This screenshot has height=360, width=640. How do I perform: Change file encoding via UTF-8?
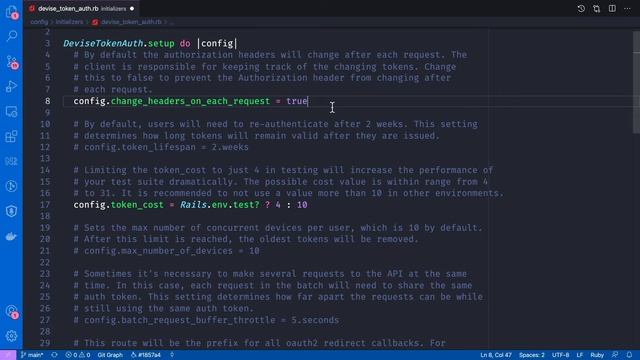560,355
